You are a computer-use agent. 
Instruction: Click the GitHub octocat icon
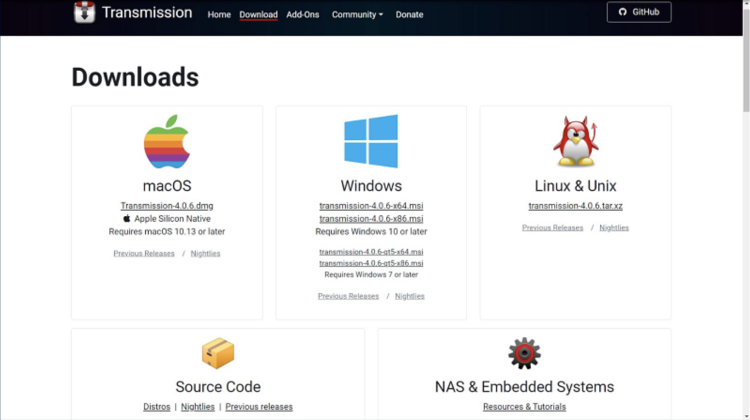click(x=622, y=12)
